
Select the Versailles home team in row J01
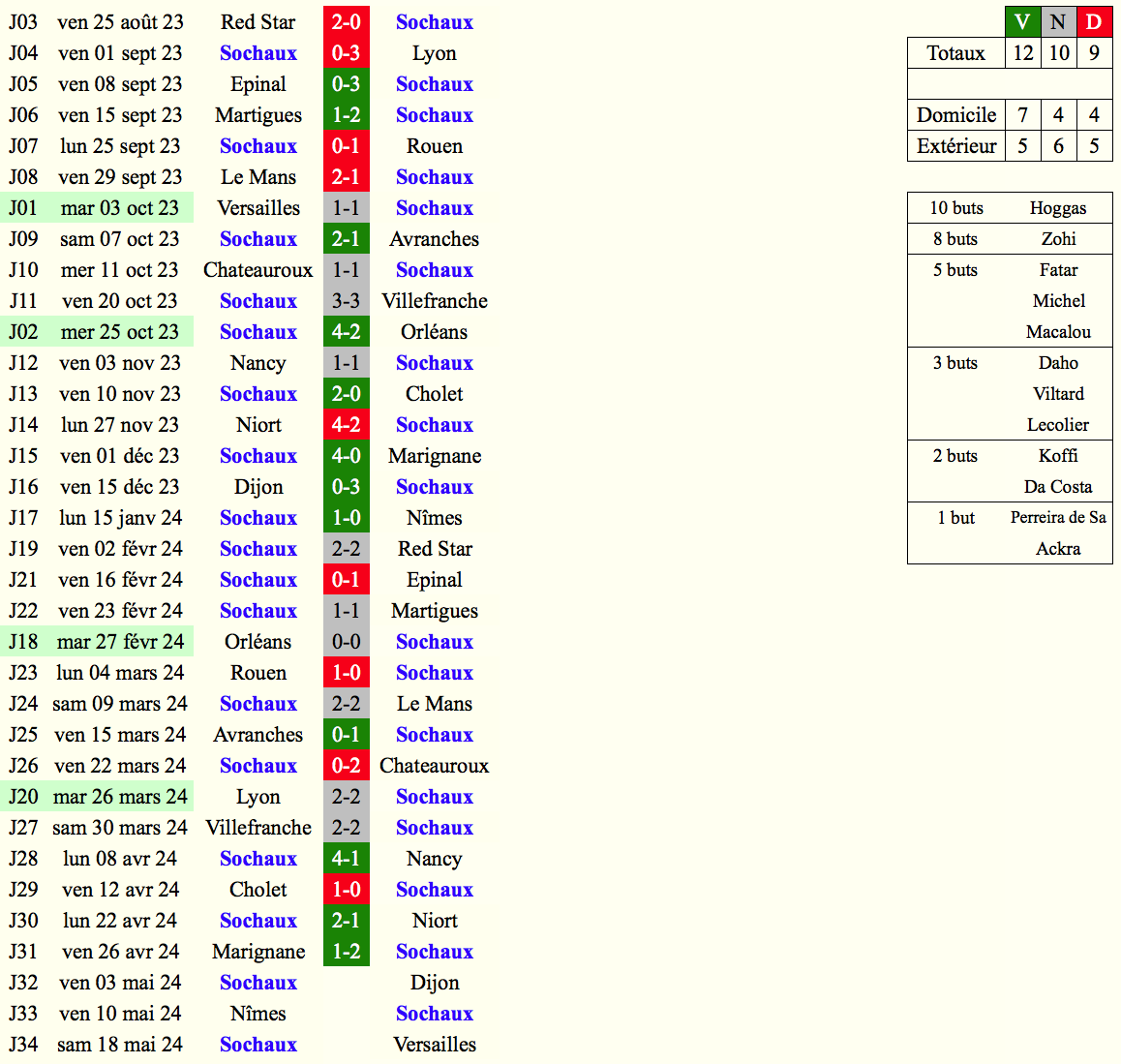(258, 208)
